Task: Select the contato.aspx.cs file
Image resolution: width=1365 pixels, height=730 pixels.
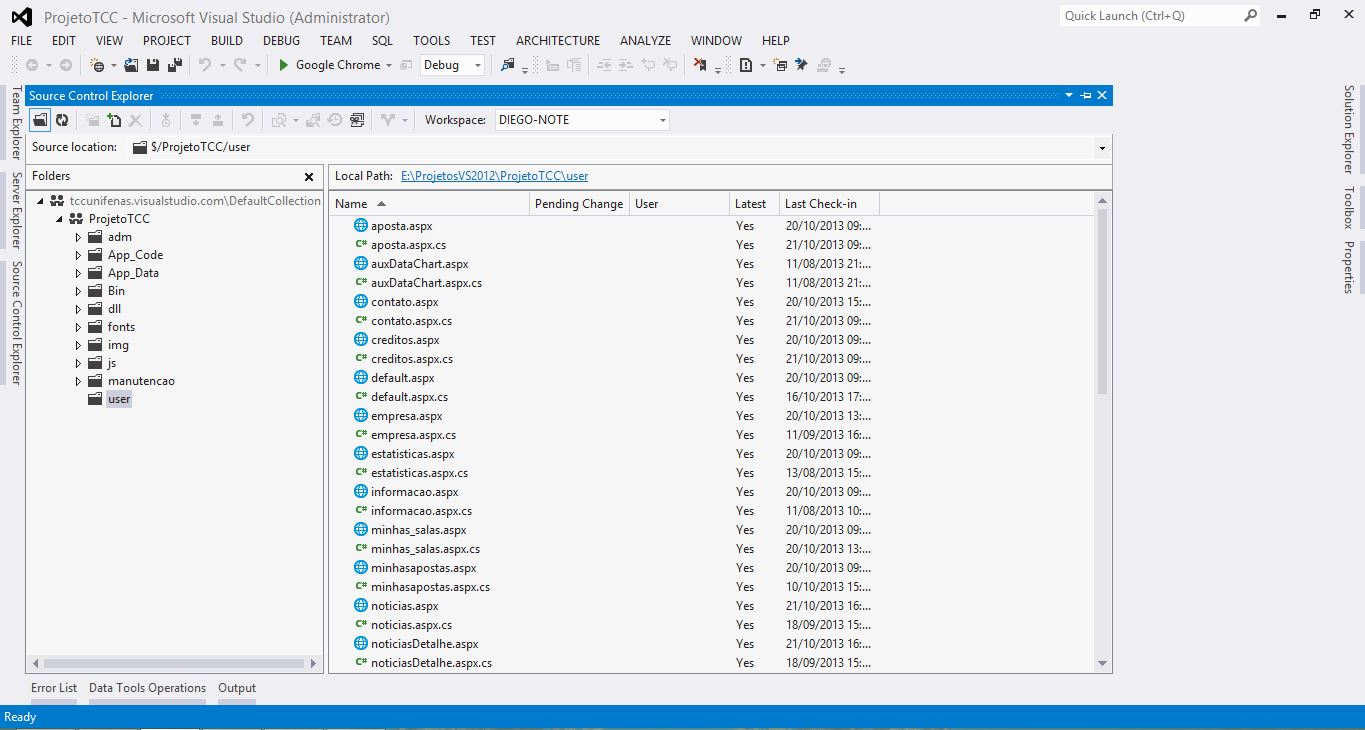Action: tap(411, 321)
